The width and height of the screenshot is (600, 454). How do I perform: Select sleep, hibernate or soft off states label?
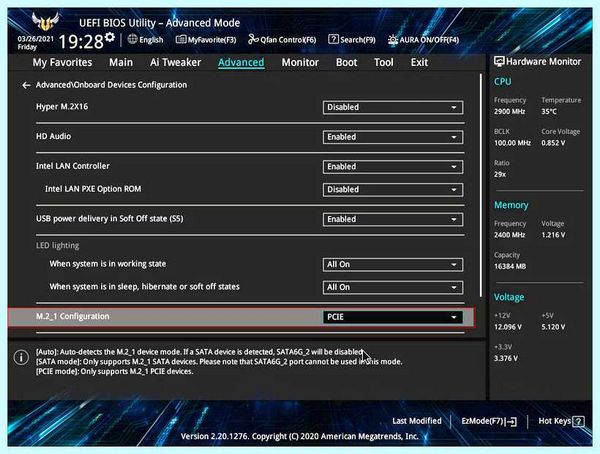(x=145, y=287)
